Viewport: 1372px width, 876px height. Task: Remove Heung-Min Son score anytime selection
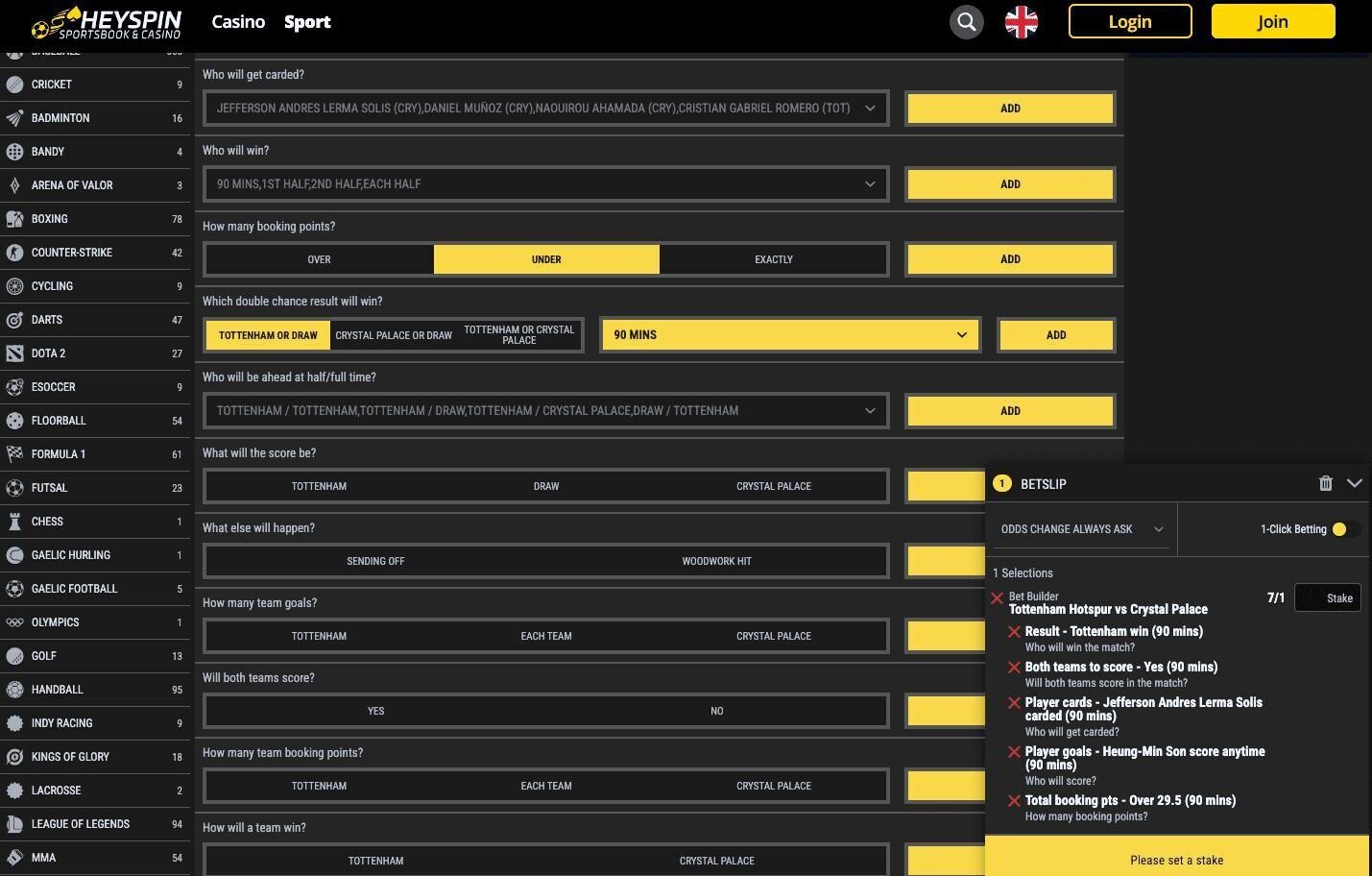[x=1014, y=752]
